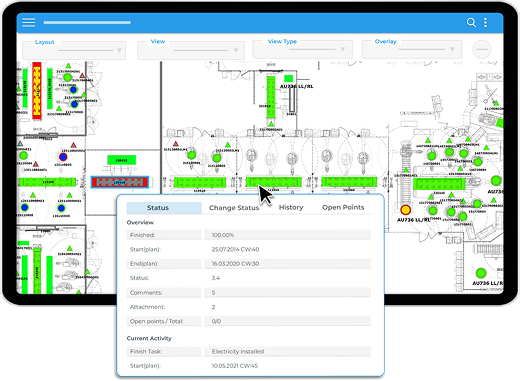Click the green square next to the top AU736 LL/RL label
The height and width of the screenshot is (381, 521).
(288, 79)
